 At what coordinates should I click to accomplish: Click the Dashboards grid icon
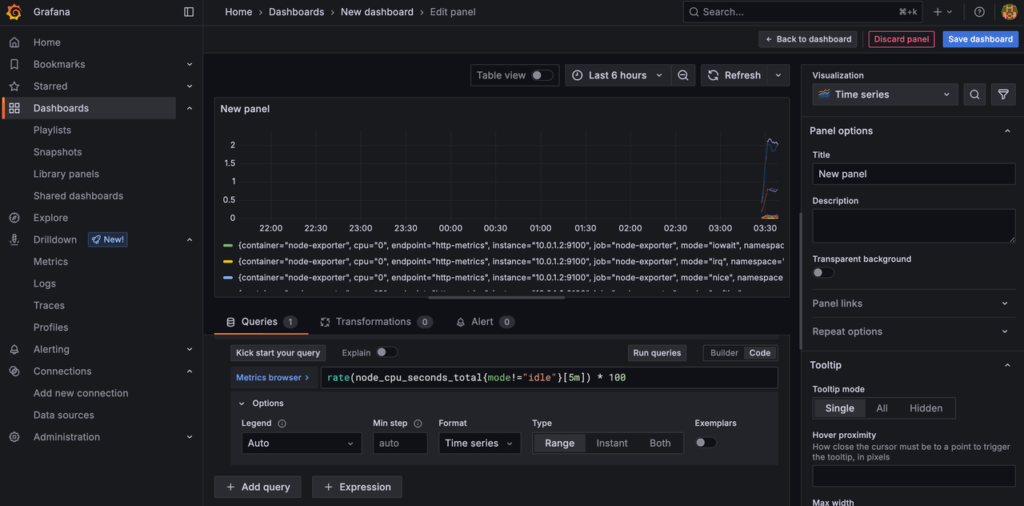click(14, 108)
